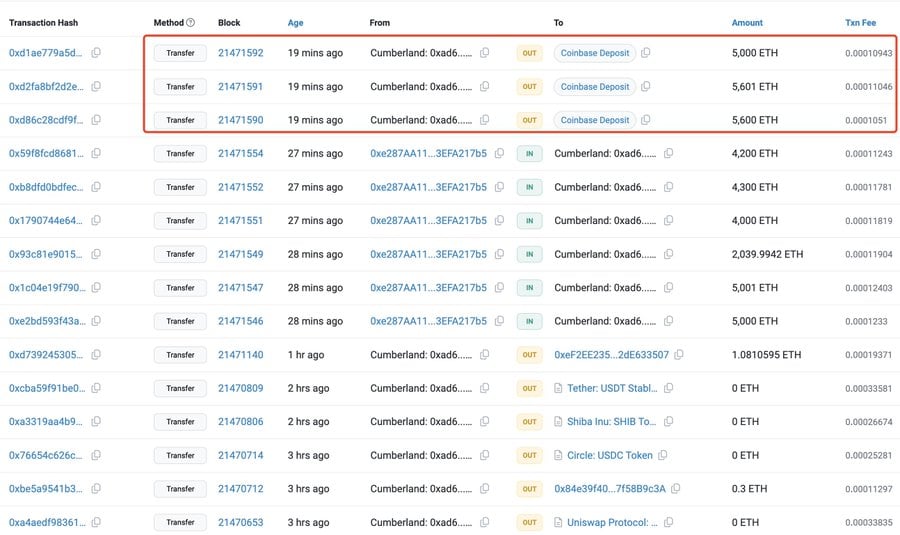Copy transaction hash 0x59f8fcd8681
900x535 pixels.
pos(96,153)
